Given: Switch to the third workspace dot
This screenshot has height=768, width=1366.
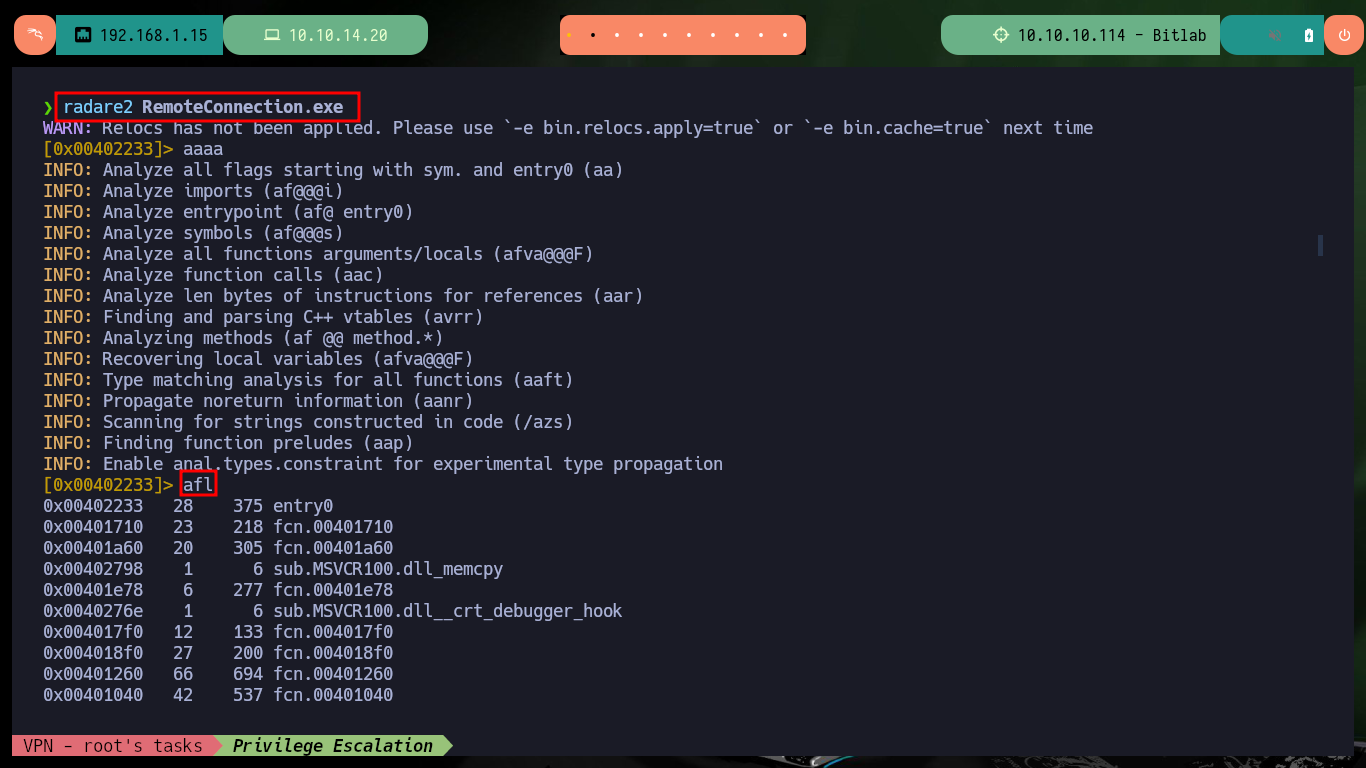Looking at the screenshot, I should click(x=617, y=35).
